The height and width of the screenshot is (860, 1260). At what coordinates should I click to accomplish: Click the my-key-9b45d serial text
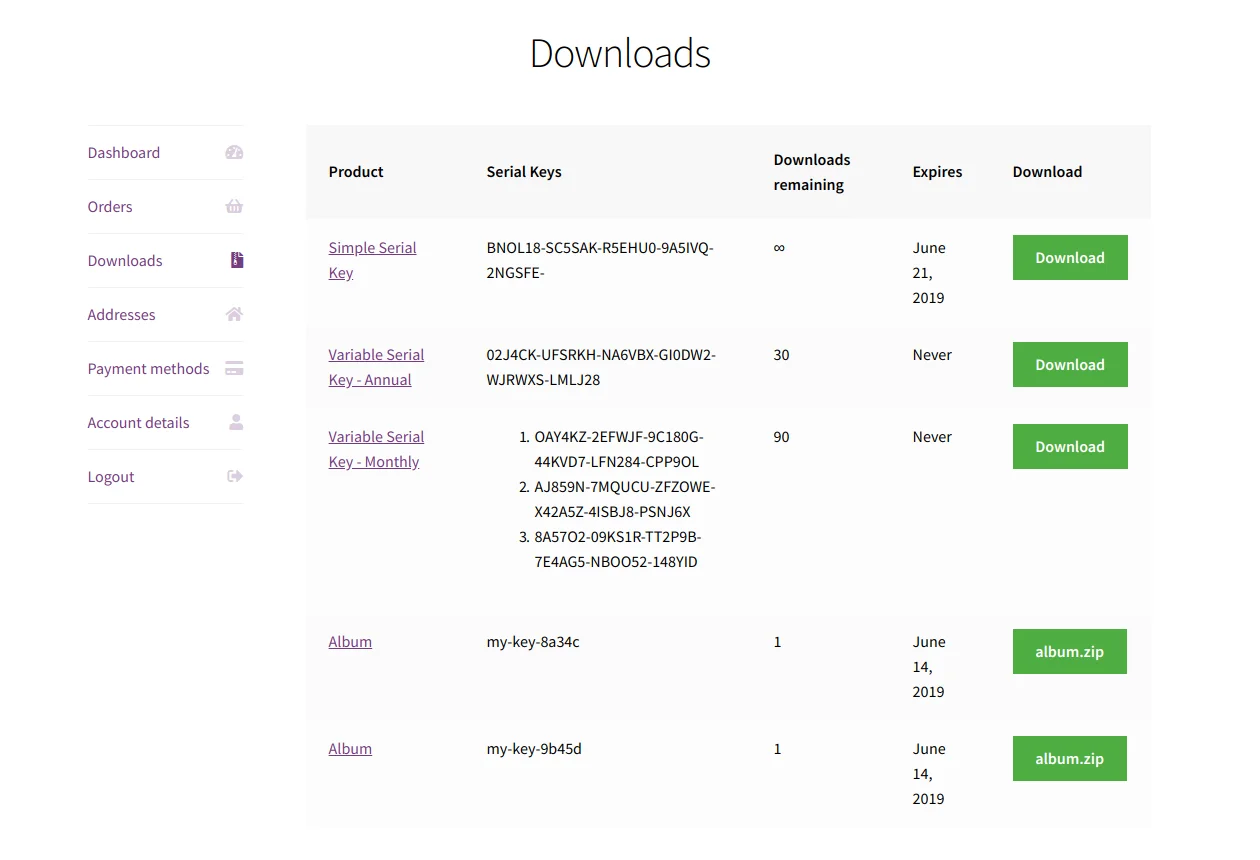point(534,749)
